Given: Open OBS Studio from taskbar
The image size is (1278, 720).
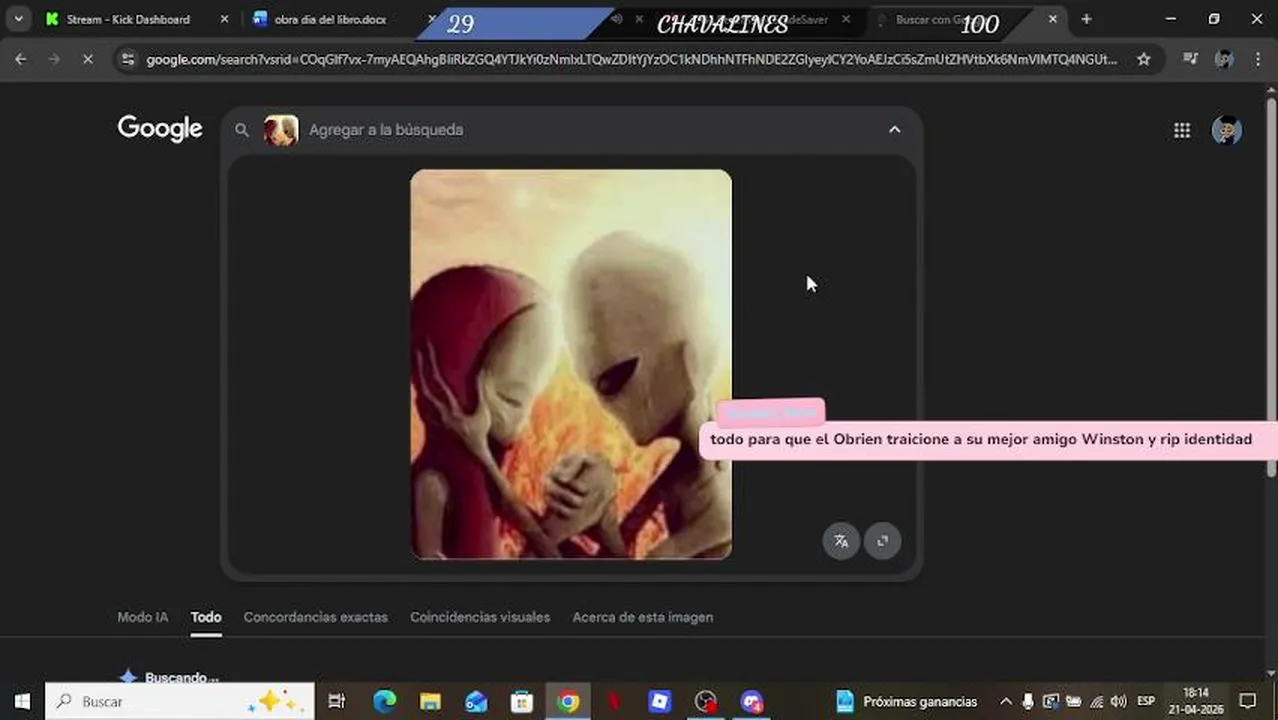Looking at the screenshot, I should (706, 702).
